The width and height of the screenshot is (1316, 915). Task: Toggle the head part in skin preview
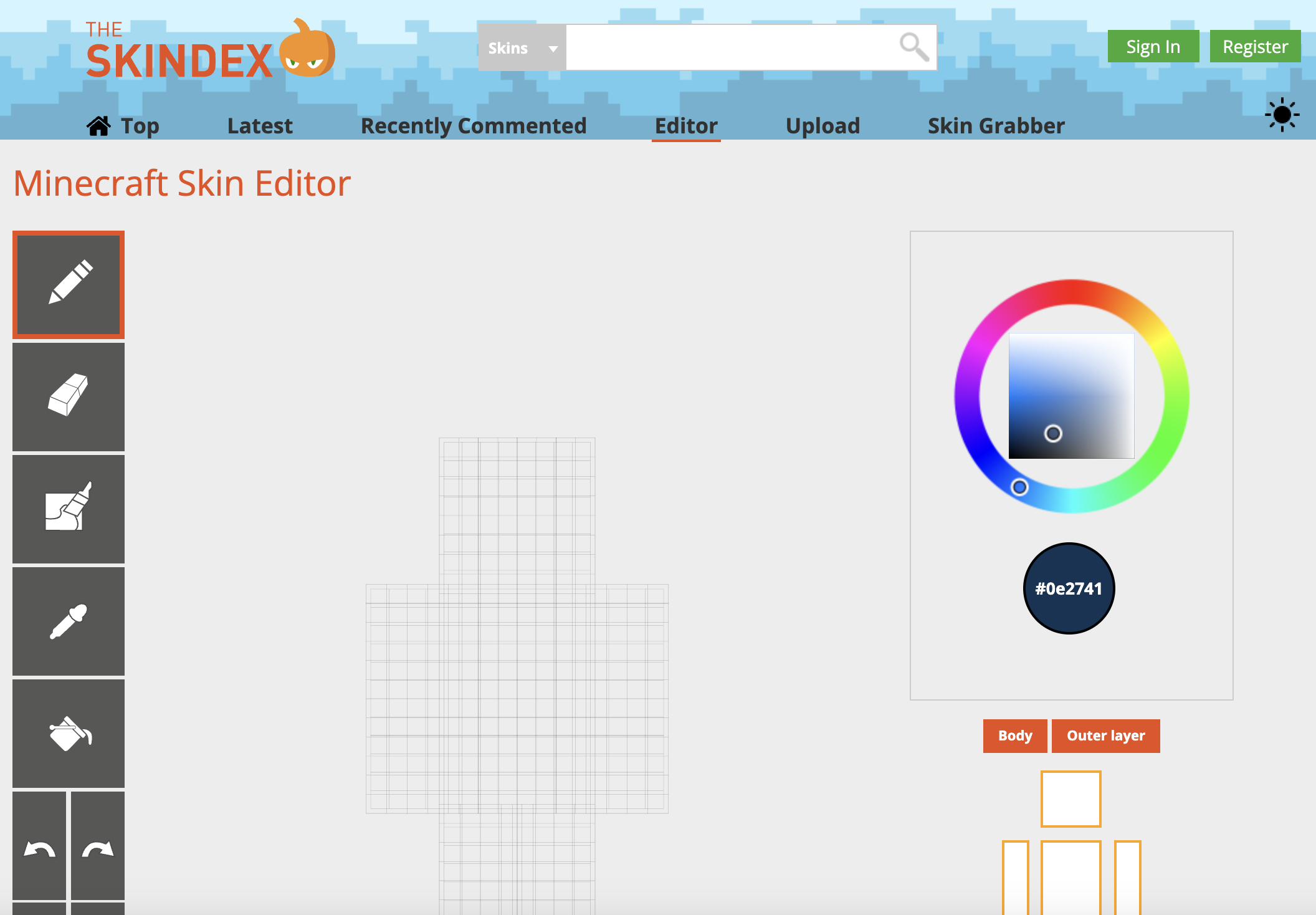pyautogui.click(x=1070, y=798)
